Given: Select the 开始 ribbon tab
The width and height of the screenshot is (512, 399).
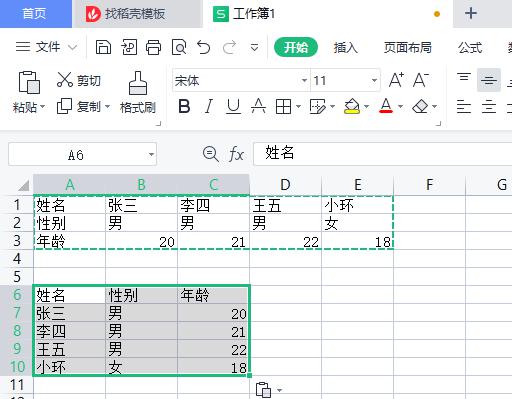Looking at the screenshot, I should [x=296, y=47].
